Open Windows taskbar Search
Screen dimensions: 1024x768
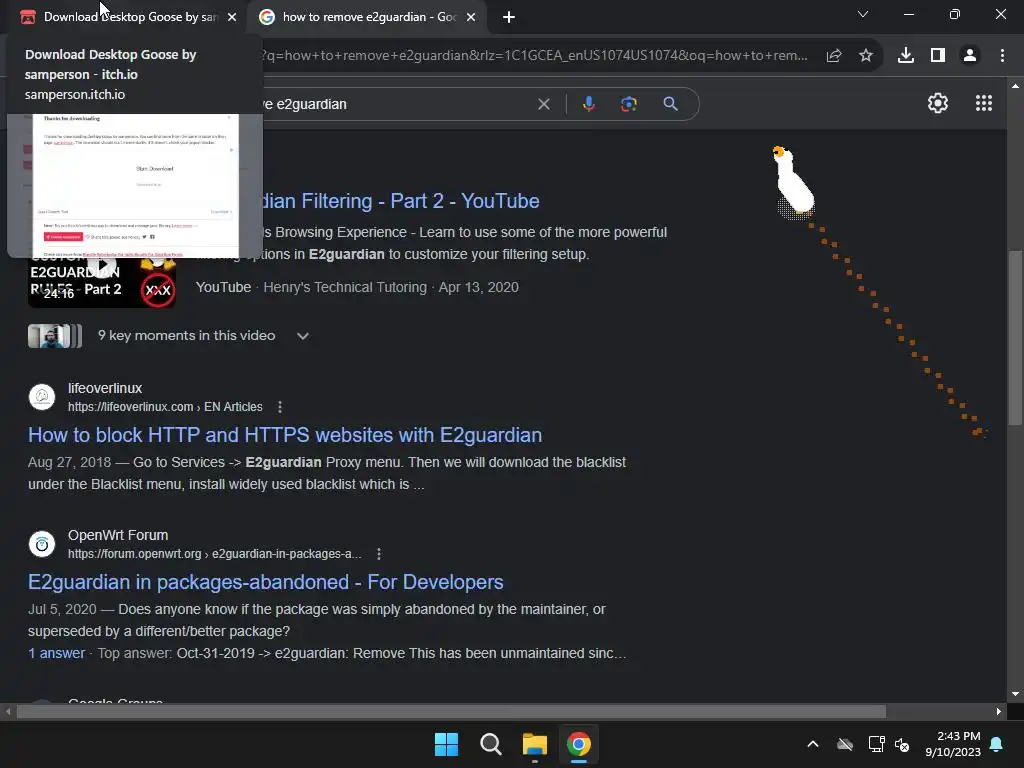[x=490, y=744]
